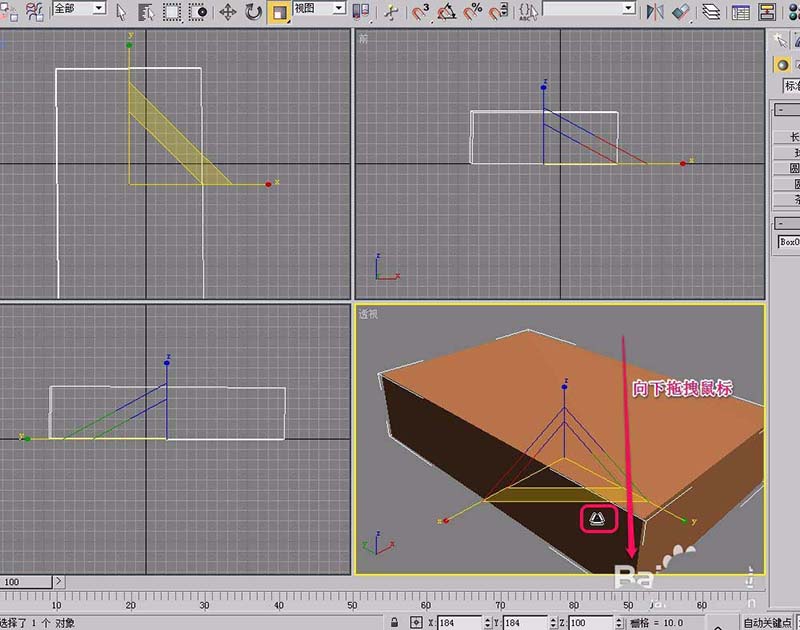Toggle the Selection Lock padlock icon
The width and height of the screenshot is (800, 630).
coord(394,622)
